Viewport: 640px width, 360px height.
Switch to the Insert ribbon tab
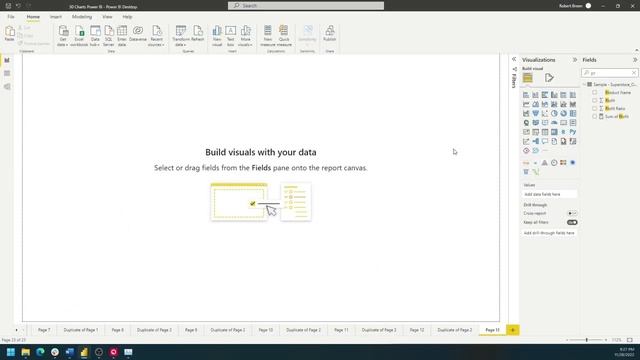pos(56,17)
